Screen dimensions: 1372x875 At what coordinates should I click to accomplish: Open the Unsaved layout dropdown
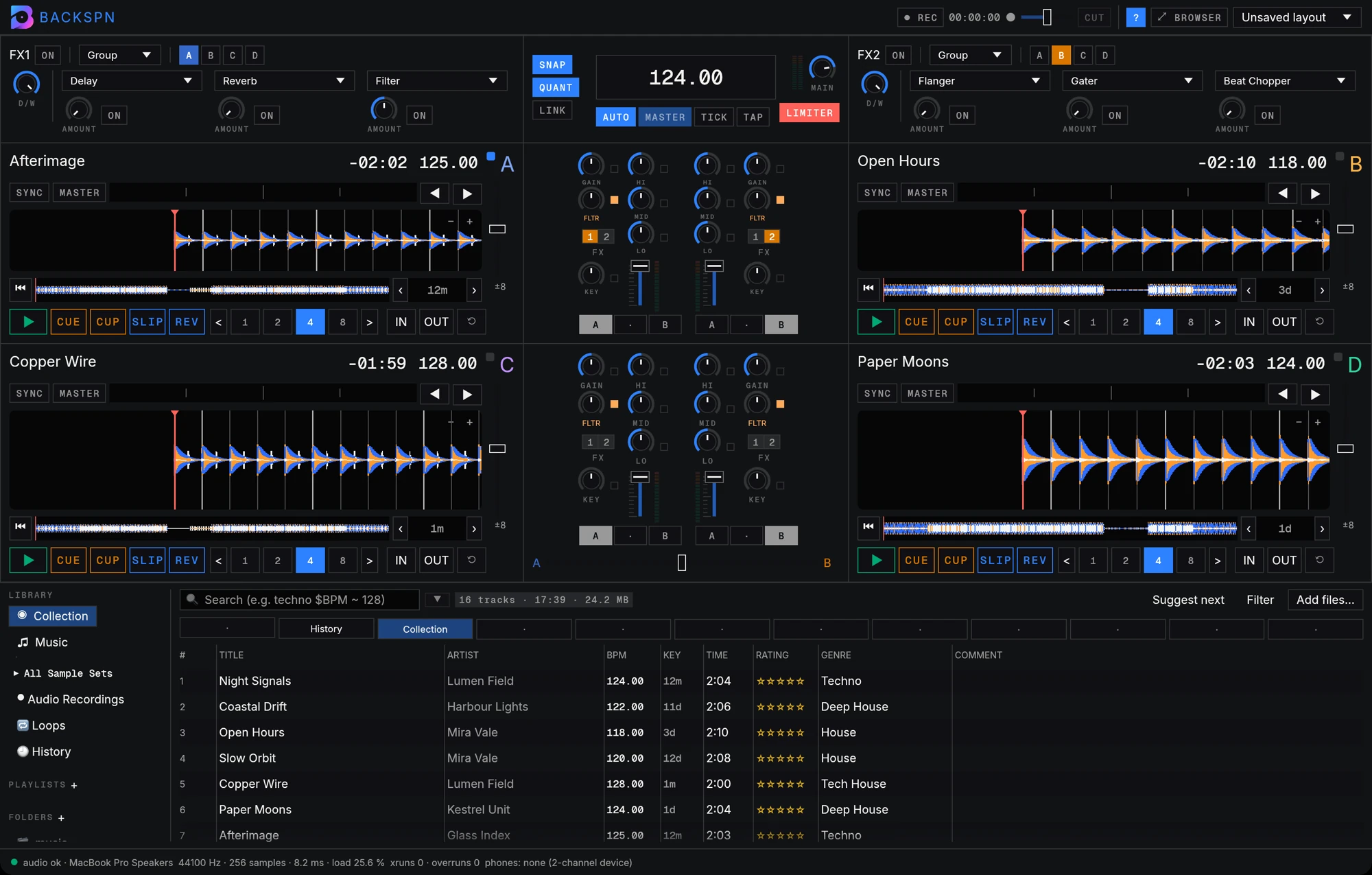pyautogui.click(x=1297, y=18)
